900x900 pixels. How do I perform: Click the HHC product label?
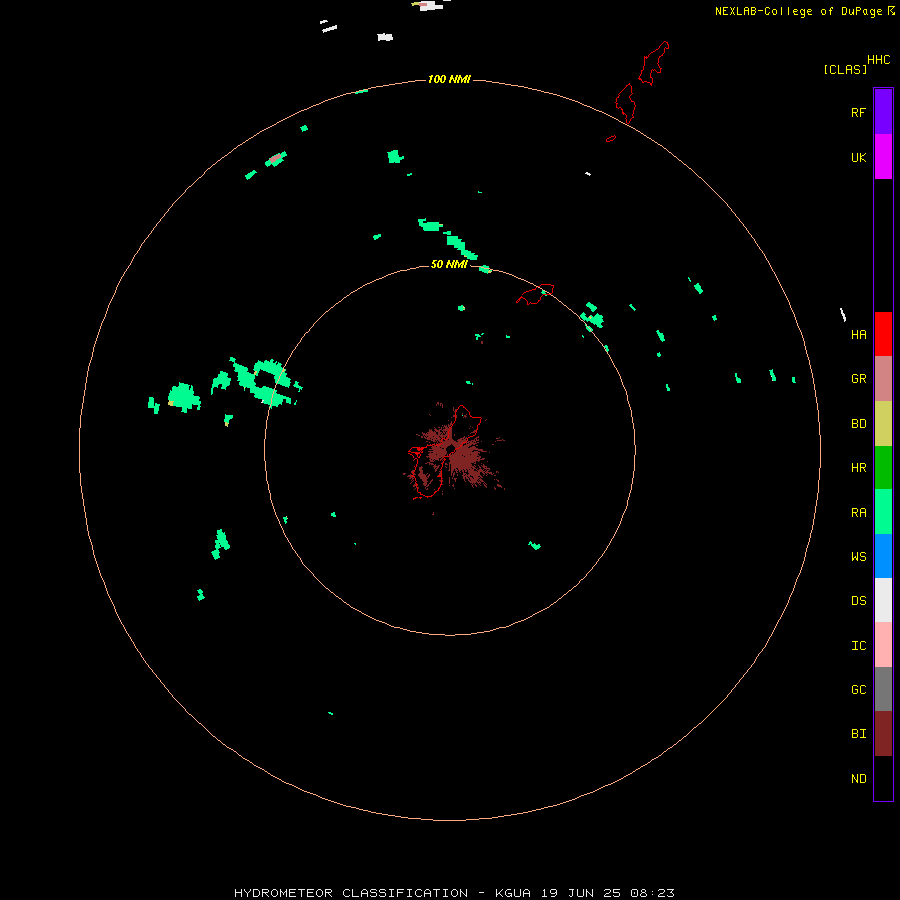pos(878,60)
